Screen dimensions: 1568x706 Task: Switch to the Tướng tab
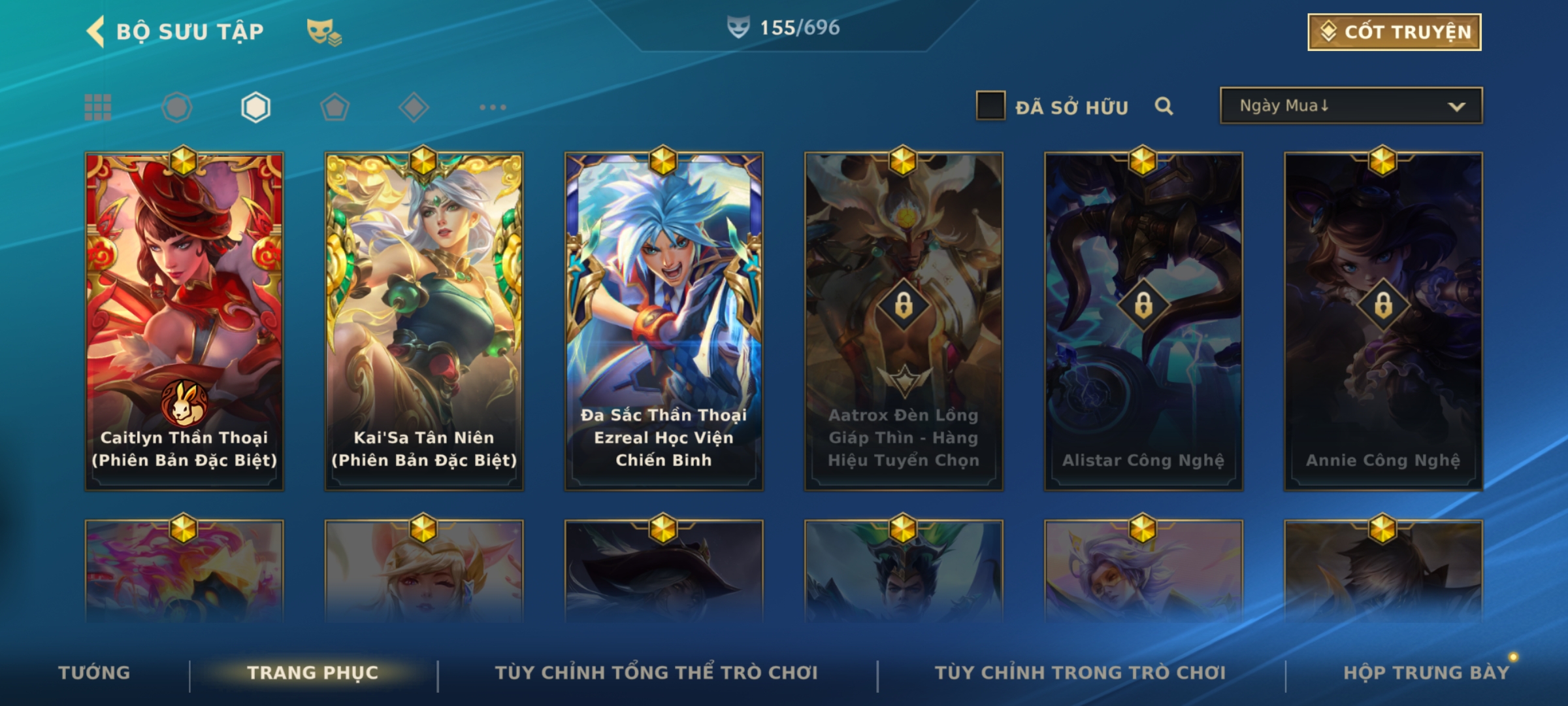coord(94,673)
